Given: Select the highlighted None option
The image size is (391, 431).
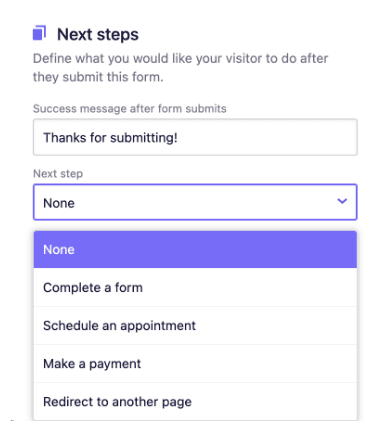Looking at the screenshot, I should (x=195, y=250).
